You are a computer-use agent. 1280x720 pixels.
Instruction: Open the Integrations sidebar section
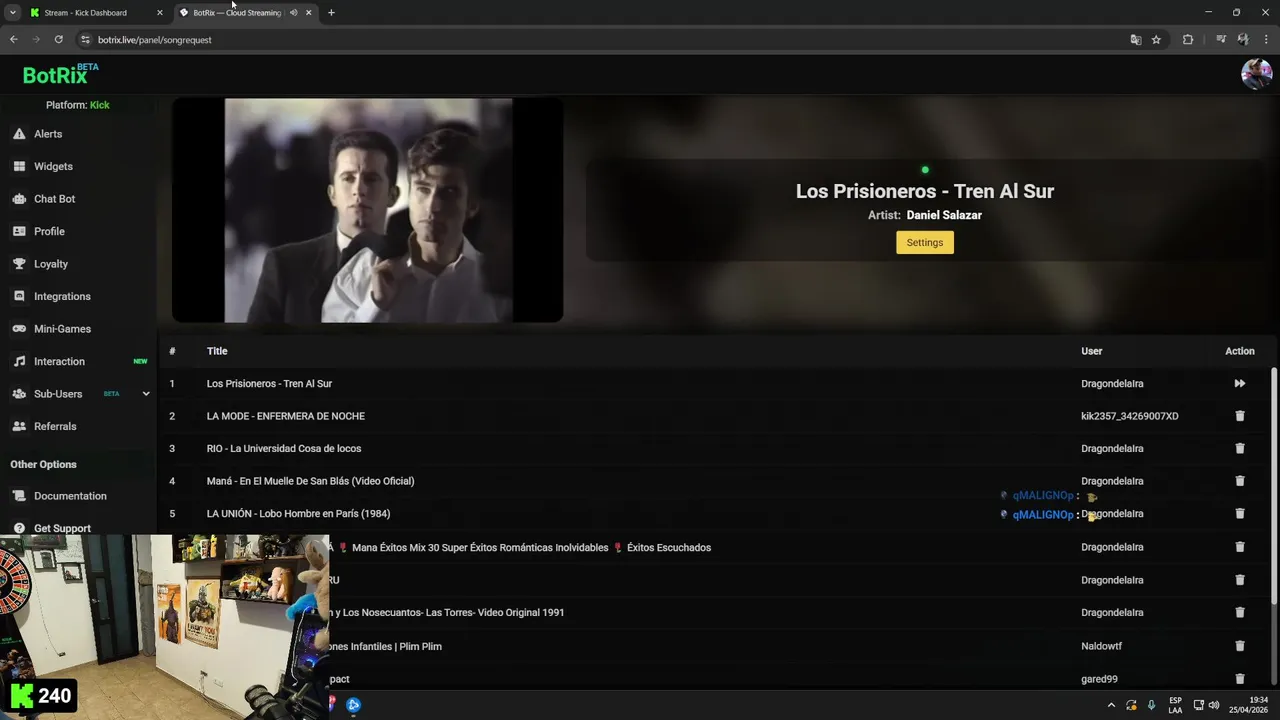click(x=62, y=296)
